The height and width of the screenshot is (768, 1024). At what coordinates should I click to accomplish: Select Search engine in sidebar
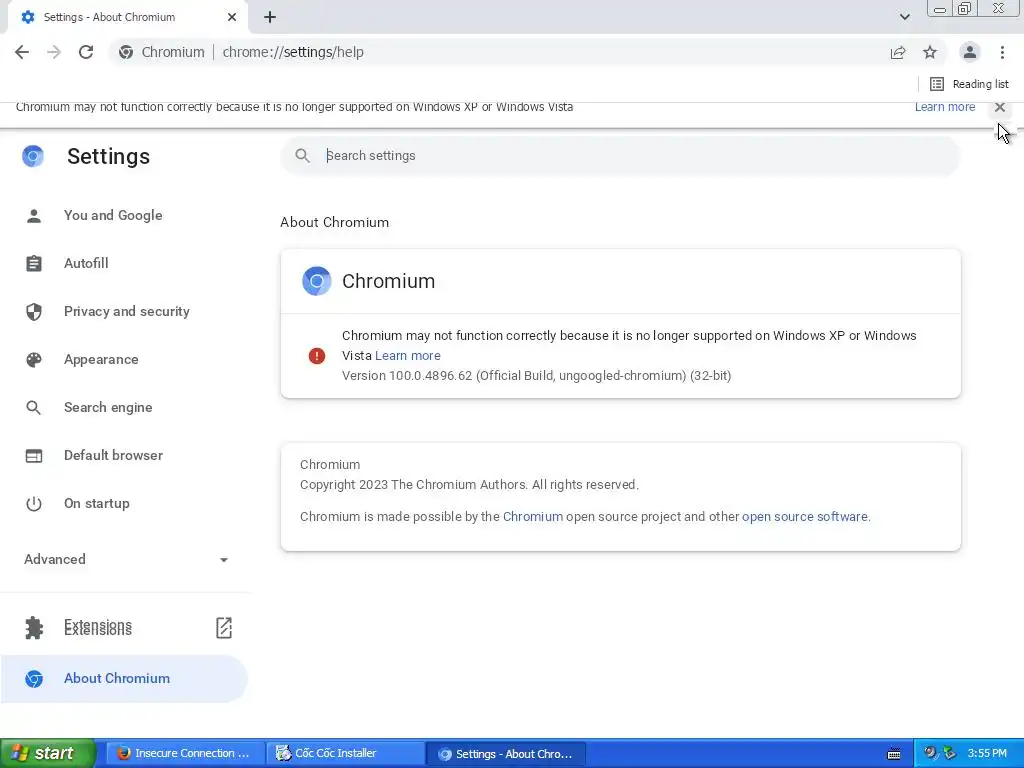[108, 408]
